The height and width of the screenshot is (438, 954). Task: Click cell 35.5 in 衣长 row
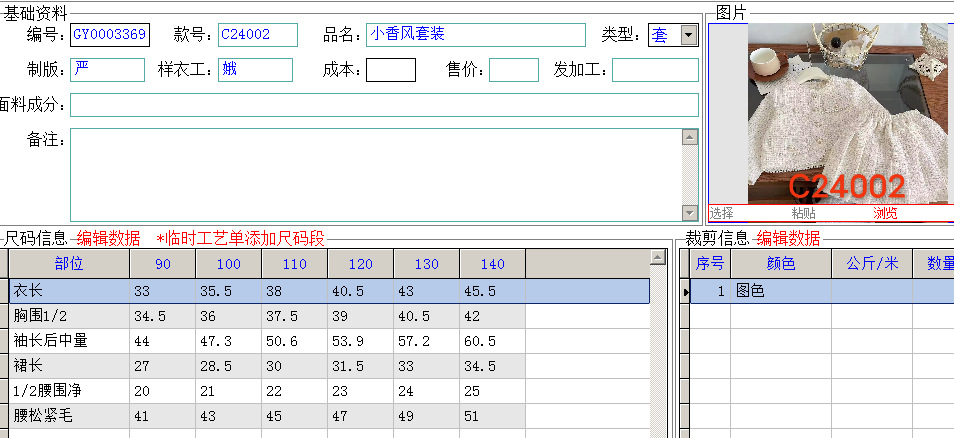click(x=229, y=291)
